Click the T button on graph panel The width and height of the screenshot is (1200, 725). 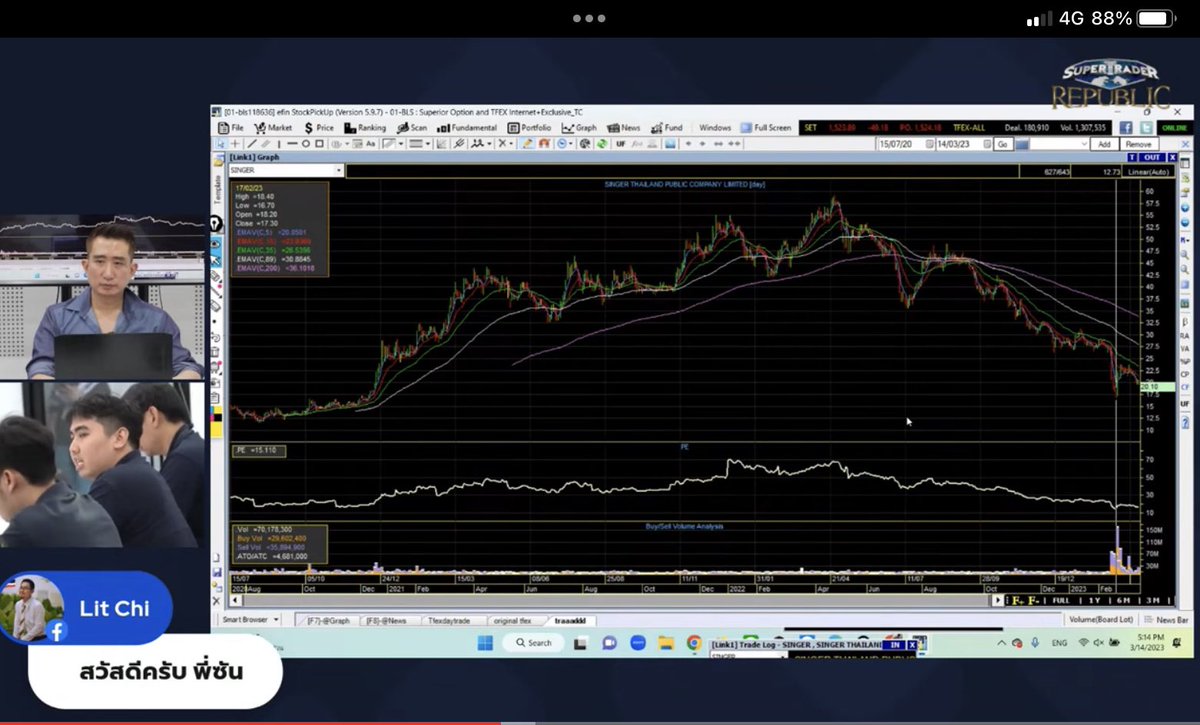pyautogui.click(x=1132, y=157)
